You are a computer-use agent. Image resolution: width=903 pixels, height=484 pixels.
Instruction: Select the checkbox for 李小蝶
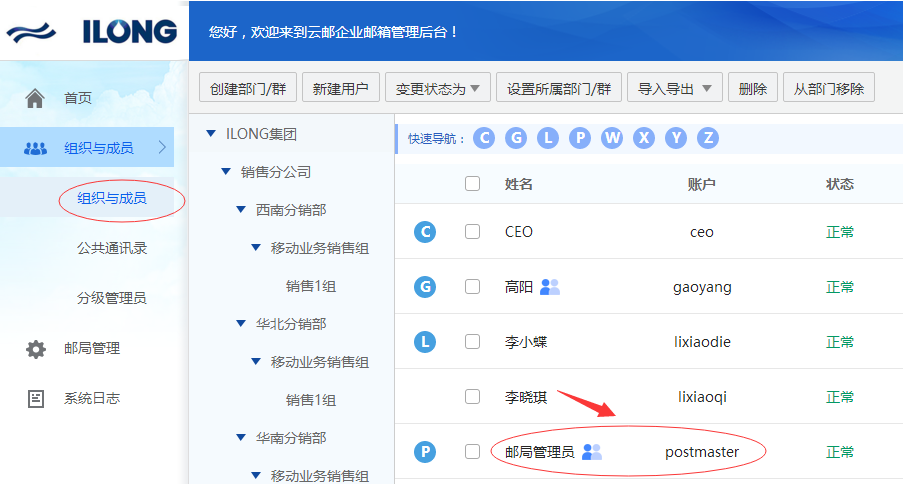click(473, 342)
